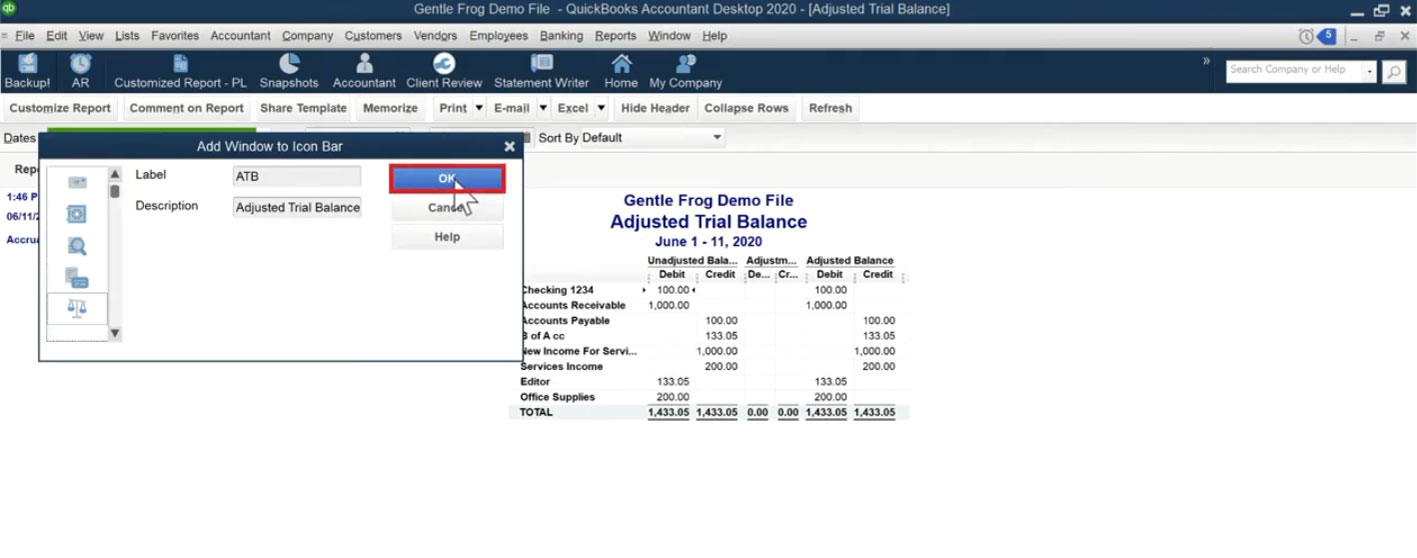Click Hide Header button
This screenshot has width=1417, height=558.
coord(655,108)
